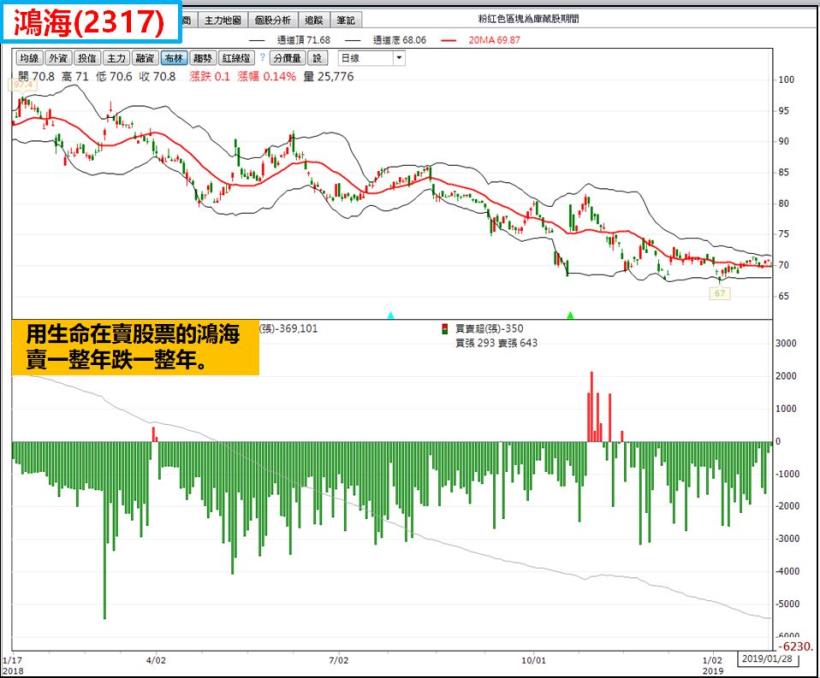Open the 分價量 price-volume view

point(287,58)
